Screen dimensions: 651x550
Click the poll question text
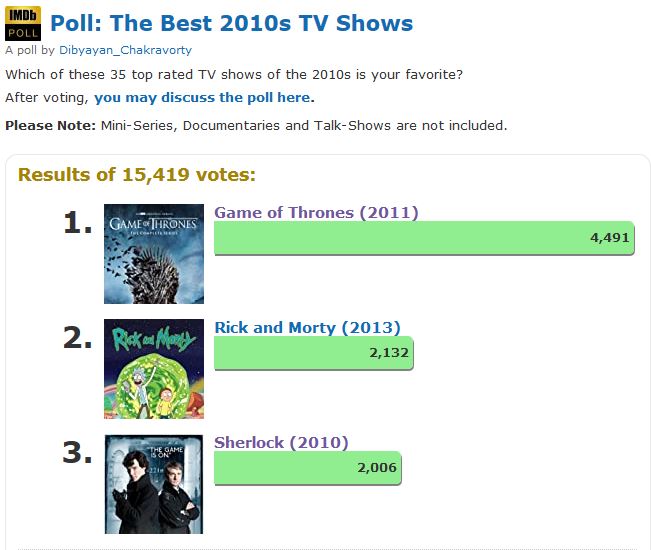[233, 74]
